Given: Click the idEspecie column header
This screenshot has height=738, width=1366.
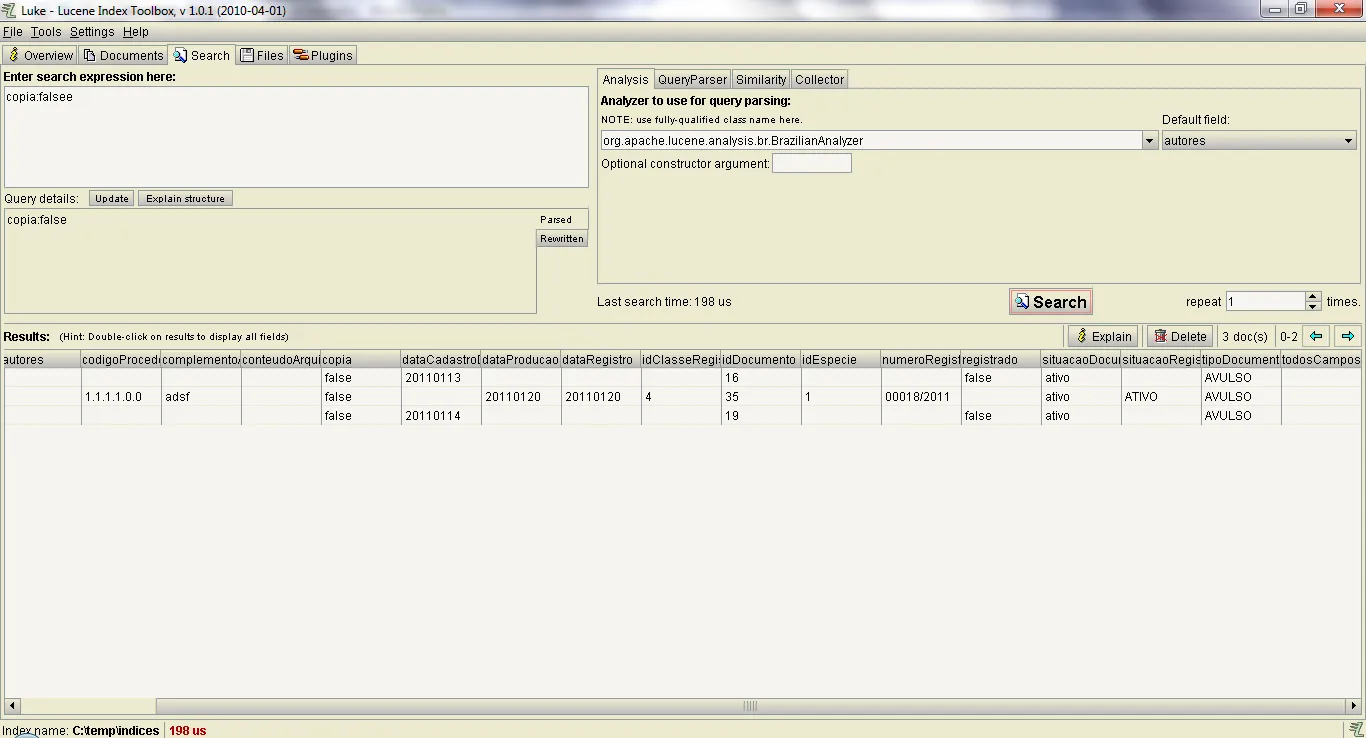Looking at the screenshot, I should pyautogui.click(x=841, y=359).
